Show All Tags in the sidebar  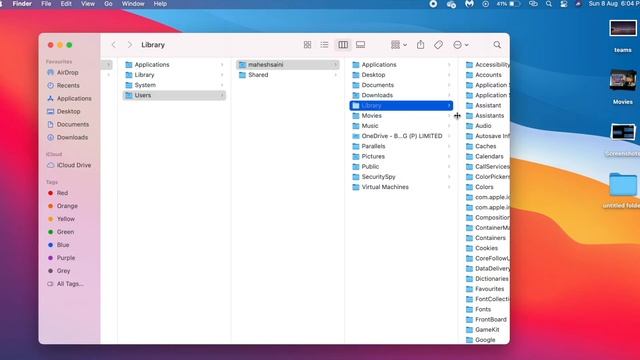(x=65, y=284)
